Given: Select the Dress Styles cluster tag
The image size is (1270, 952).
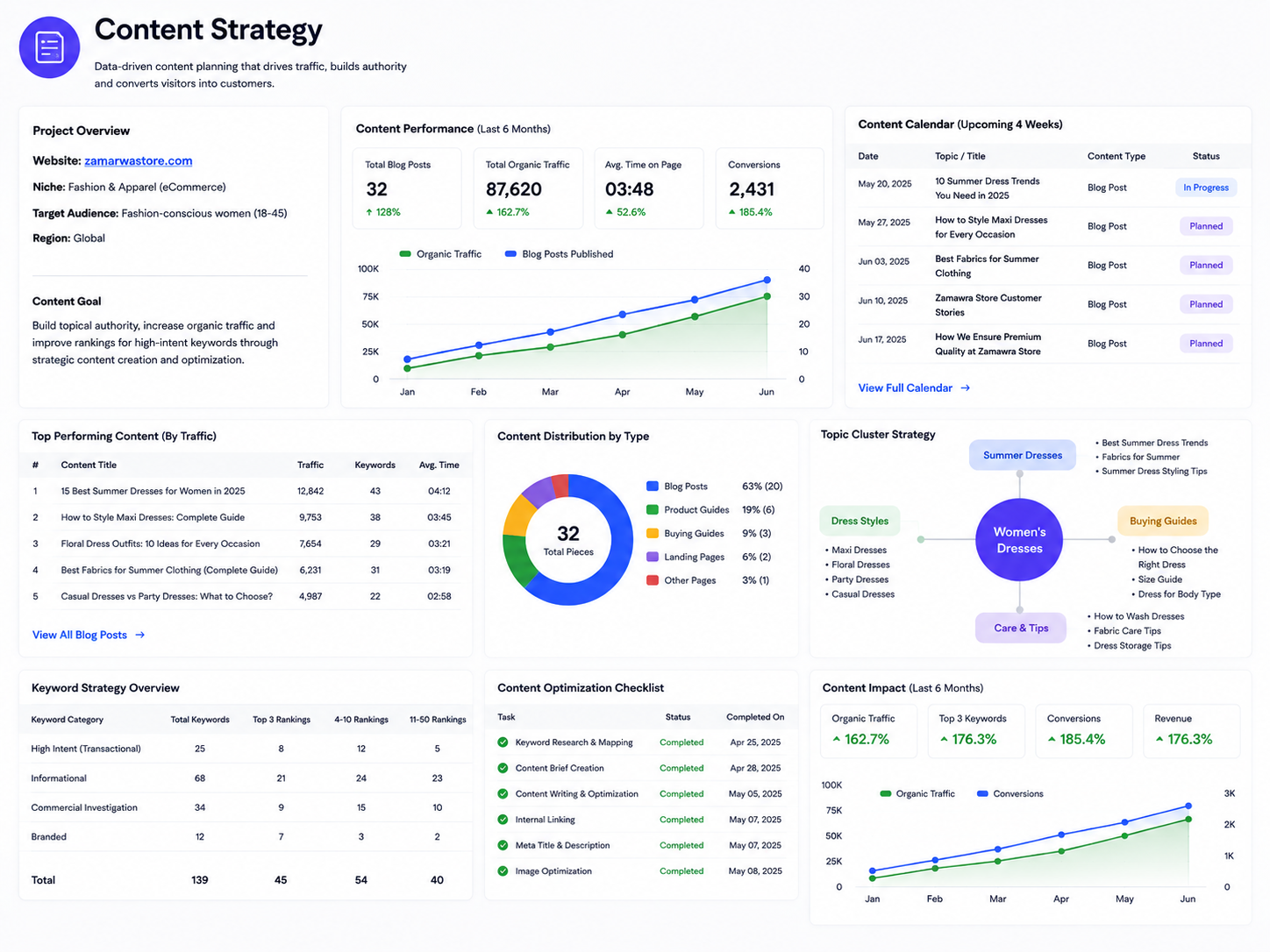Looking at the screenshot, I should [860, 521].
